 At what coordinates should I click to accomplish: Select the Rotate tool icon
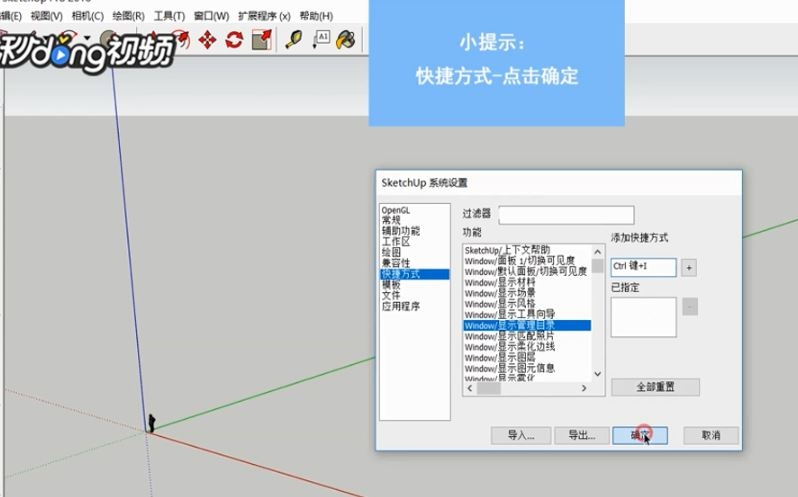[234, 39]
